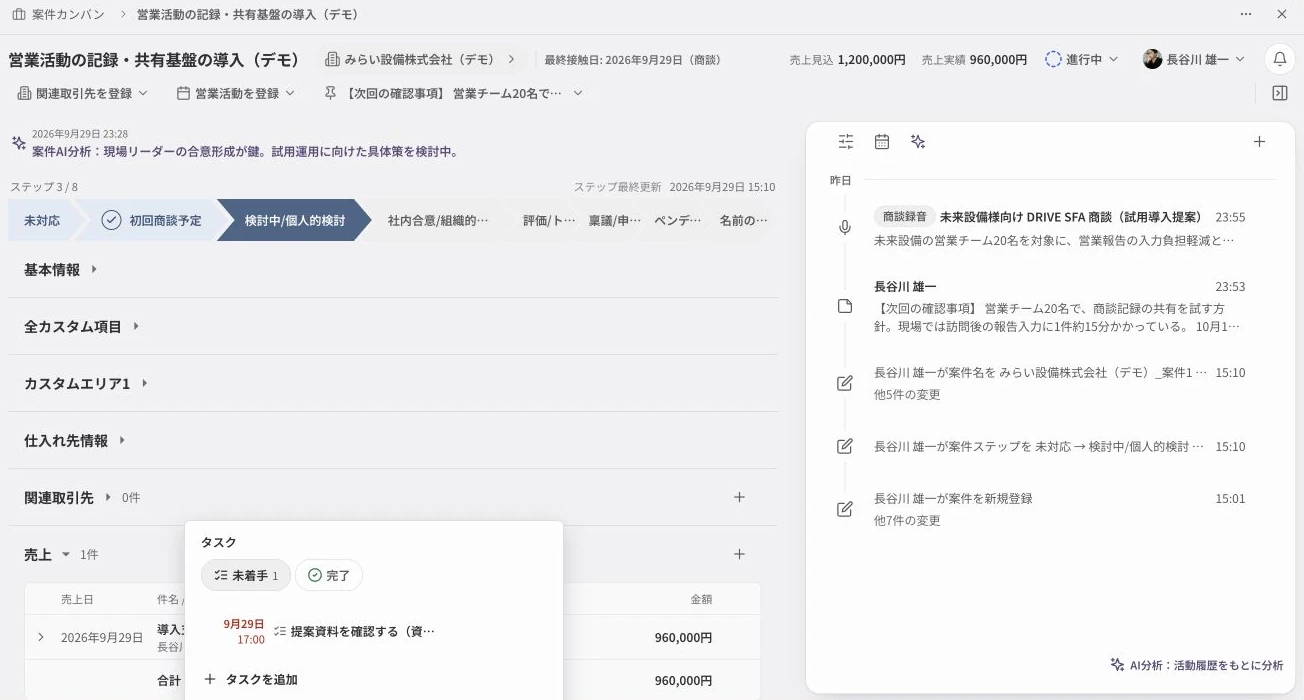Open the 長谷川 雄一 owner dropdown
The height and width of the screenshot is (700, 1304).
[1194, 59]
